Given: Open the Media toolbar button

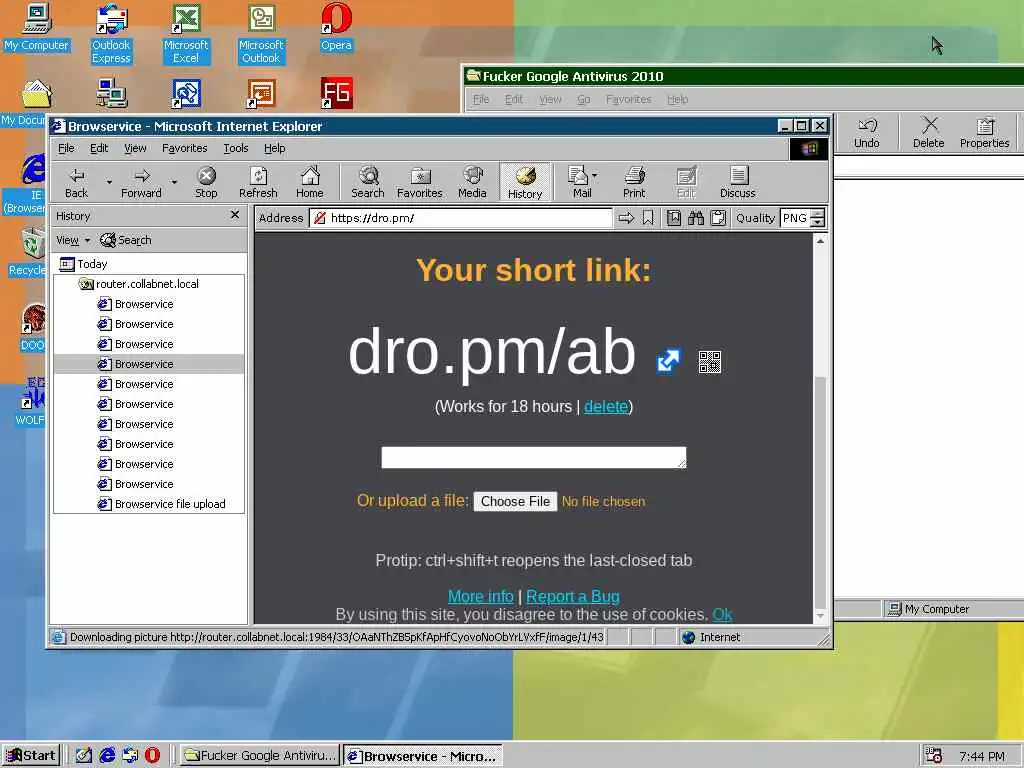Looking at the screenshot, I should (x=472, y=182).
